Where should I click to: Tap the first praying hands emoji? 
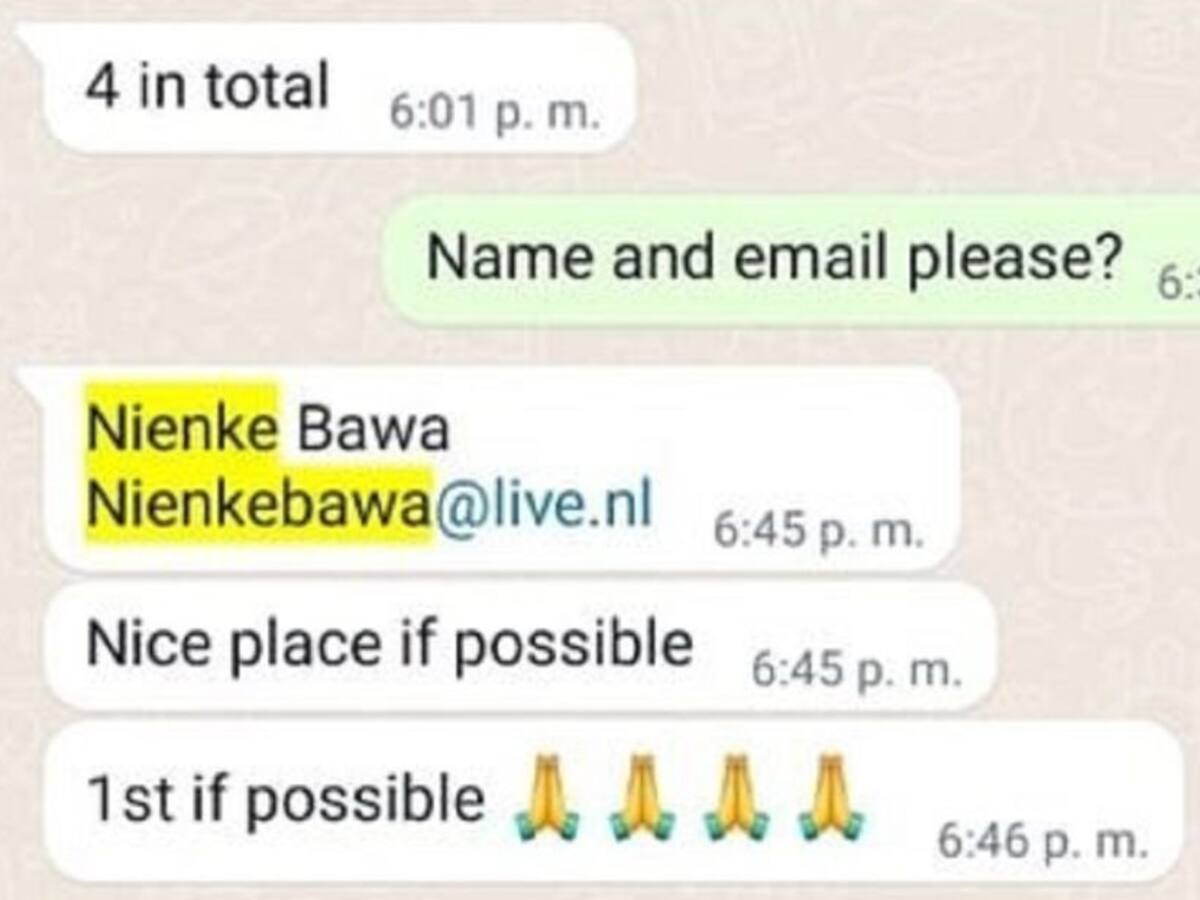[548, 797]
